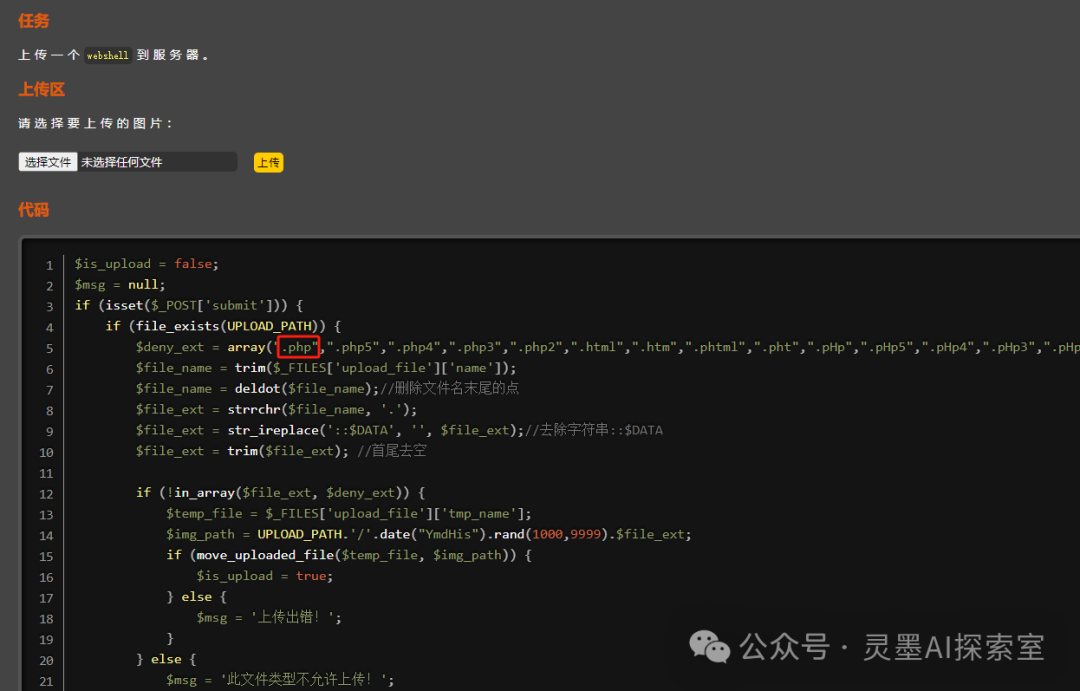Click the ".php5" string in deny_ext array
Viewport: 1080px width, 691px height.
click(x=354, y=347)
